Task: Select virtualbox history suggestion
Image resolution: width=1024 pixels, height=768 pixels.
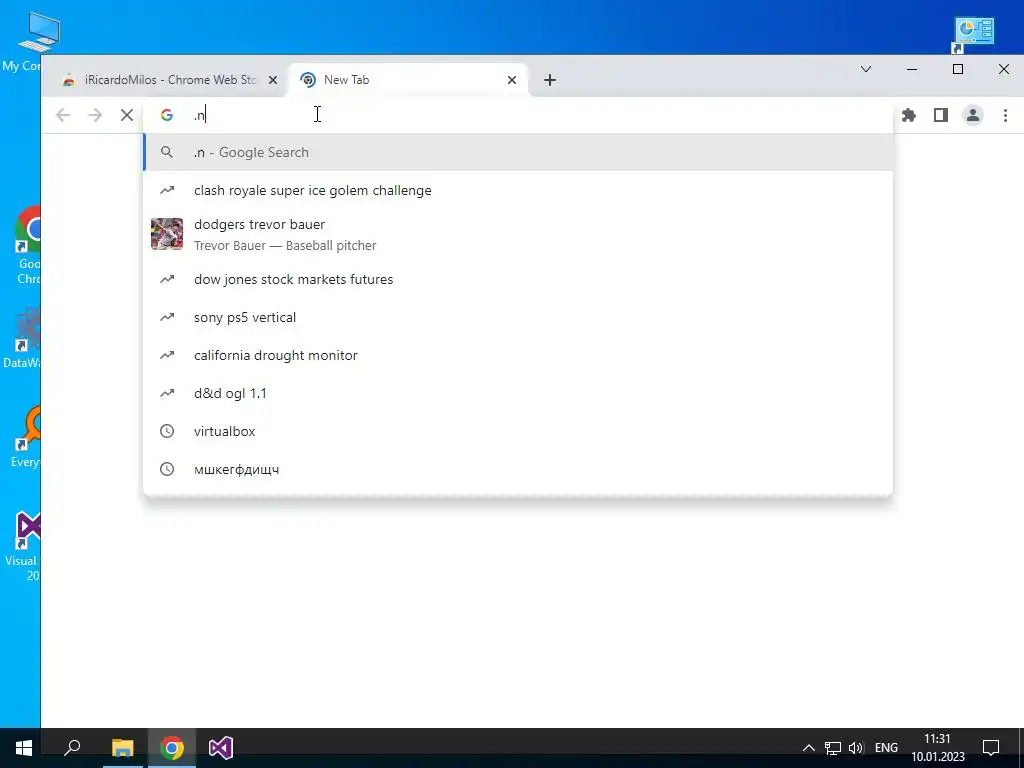Action: pos(518,431)
